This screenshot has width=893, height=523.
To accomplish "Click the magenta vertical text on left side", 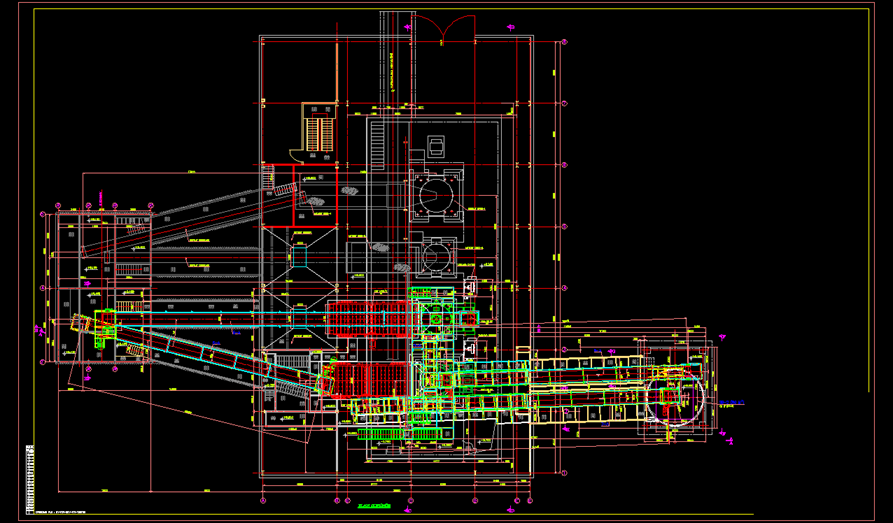I will [x=37, y=330].
